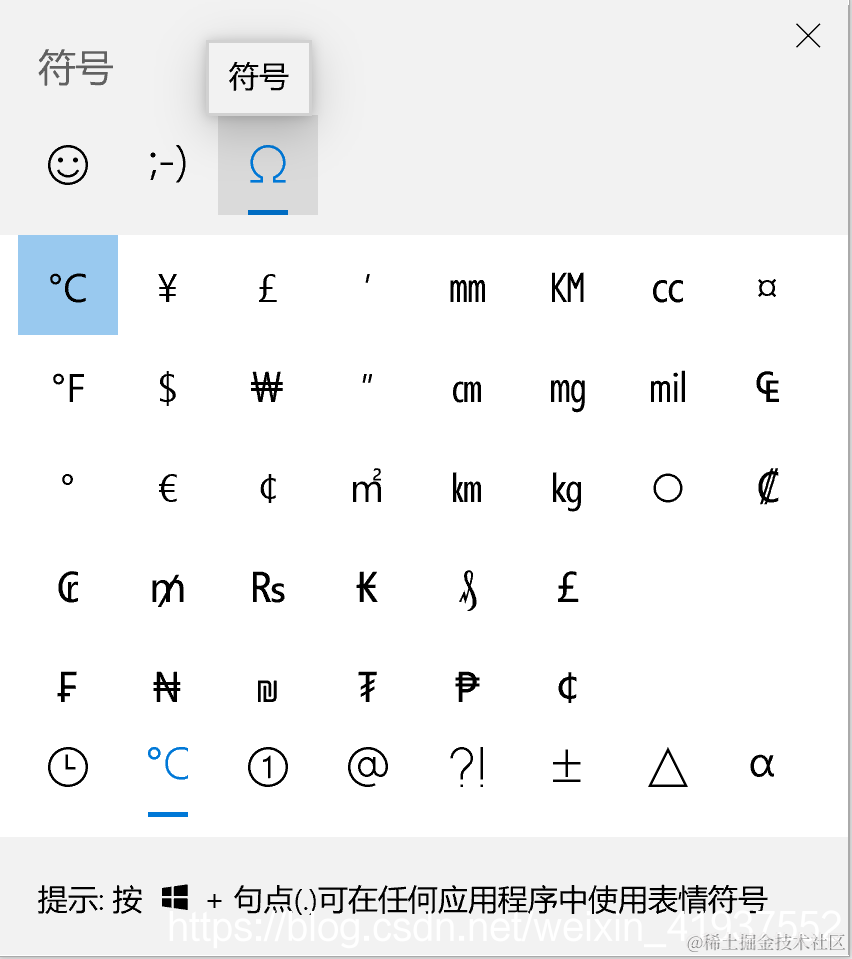852x959 pixels.
Task: Switch to the kaomoji ;-) tab
Action: [168, 165]
